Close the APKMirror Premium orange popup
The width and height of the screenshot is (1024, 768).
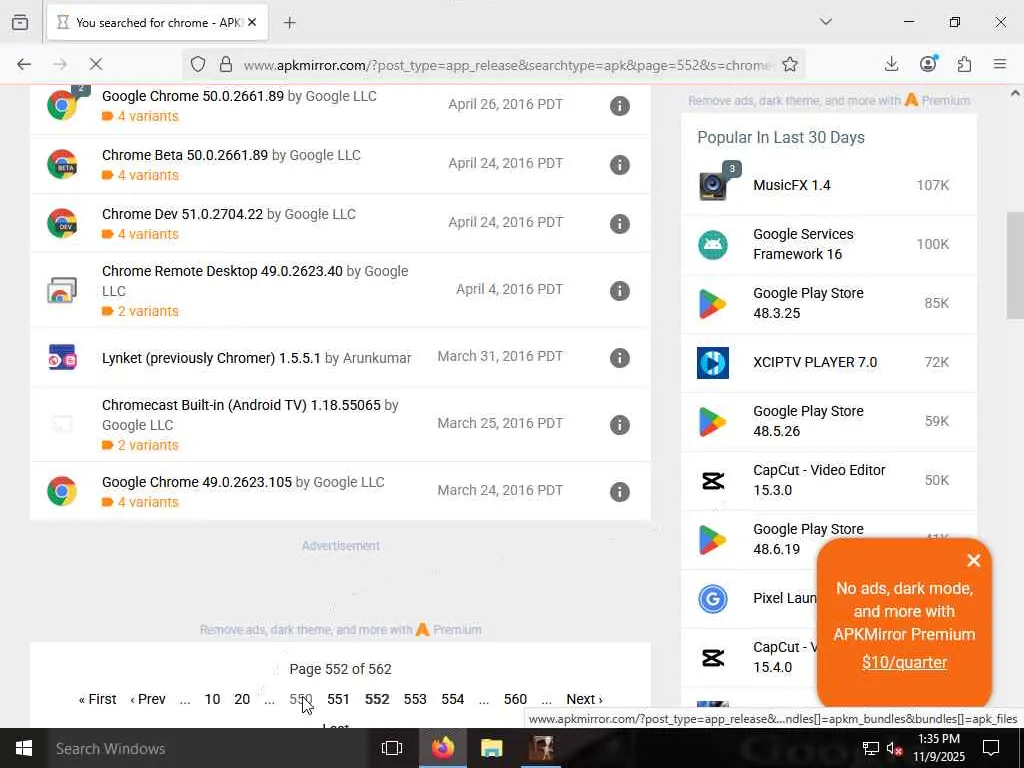pos(974,560)
